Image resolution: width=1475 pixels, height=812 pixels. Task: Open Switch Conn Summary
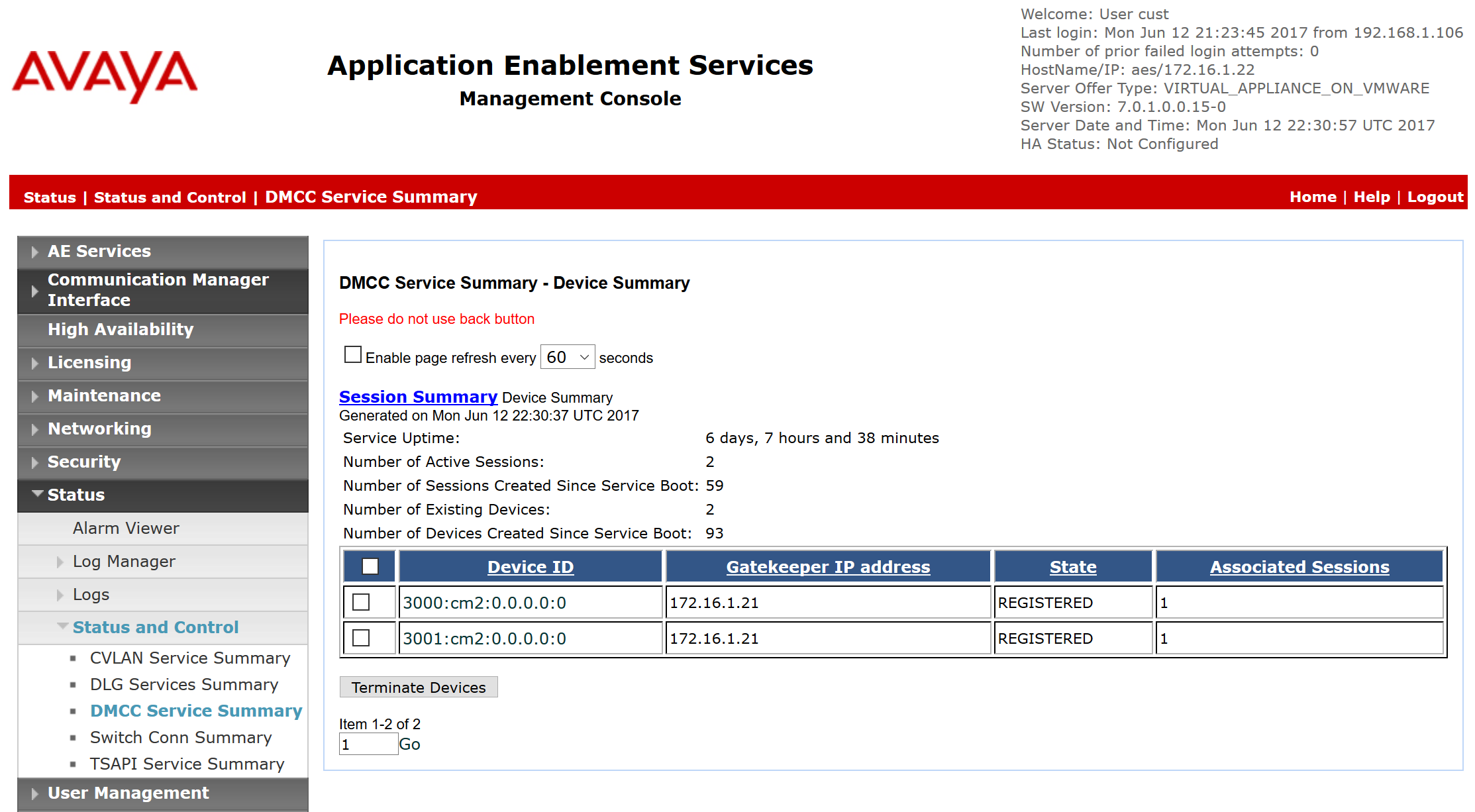pyautogui.click(x=181, y=738)
